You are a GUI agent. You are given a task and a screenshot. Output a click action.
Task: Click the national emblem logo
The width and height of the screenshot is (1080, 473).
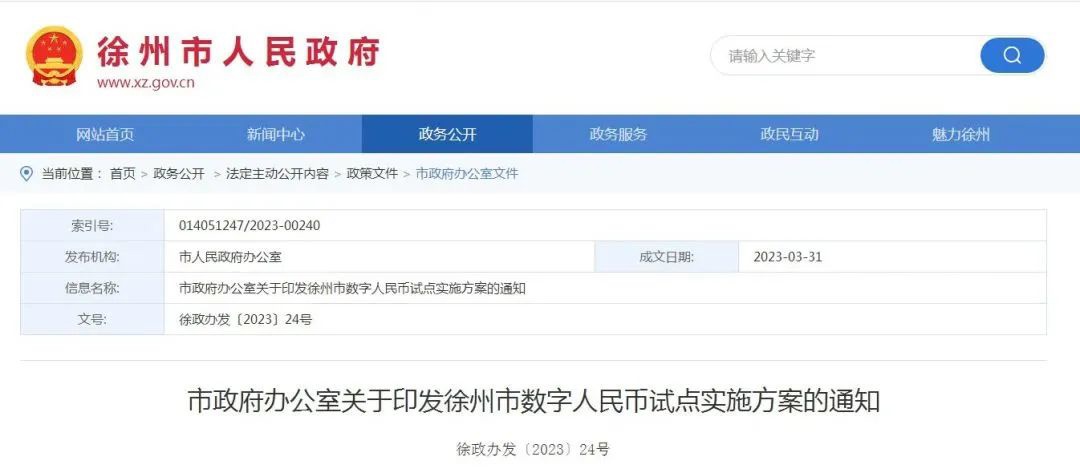pos(54,56)
